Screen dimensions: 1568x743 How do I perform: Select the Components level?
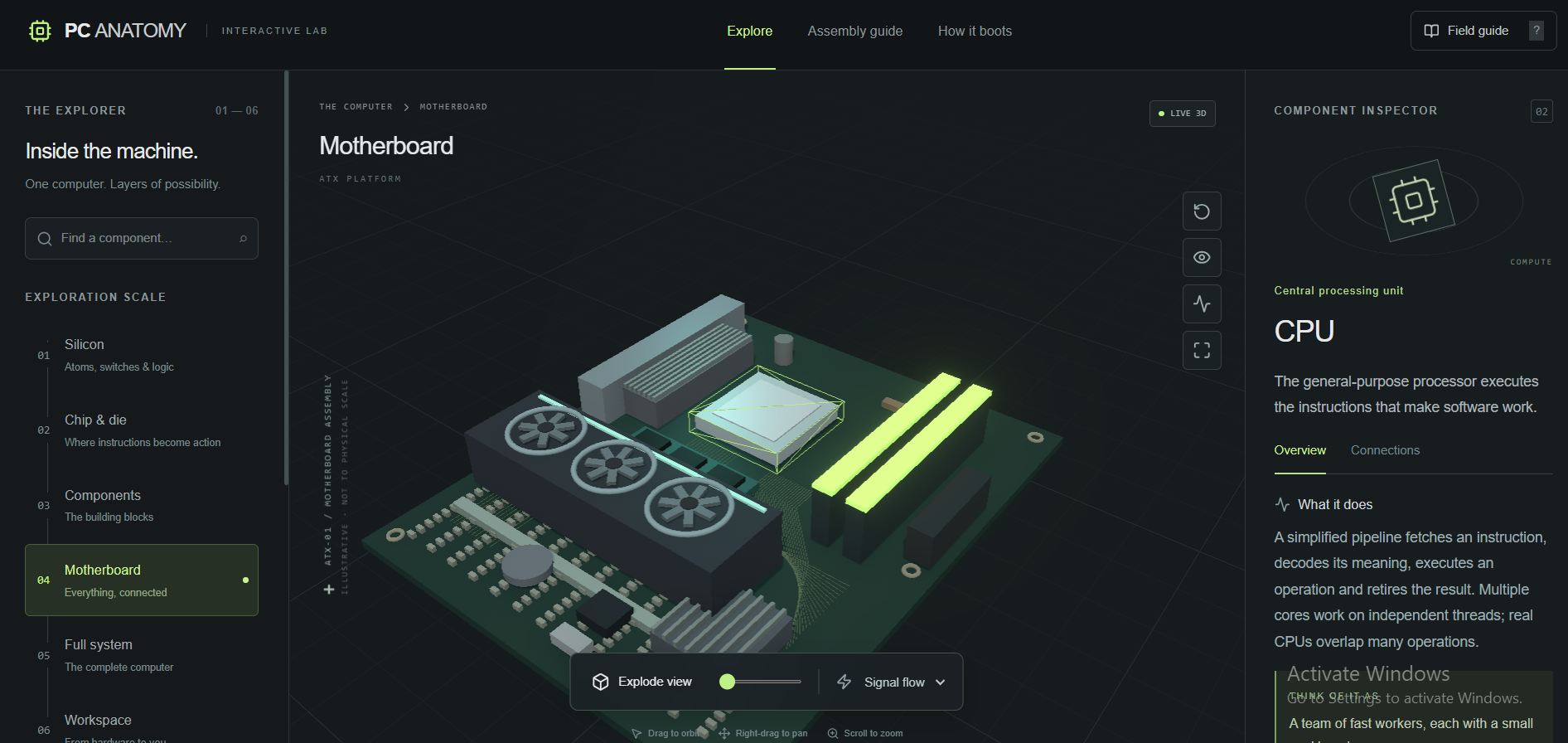tap(142, 506)
